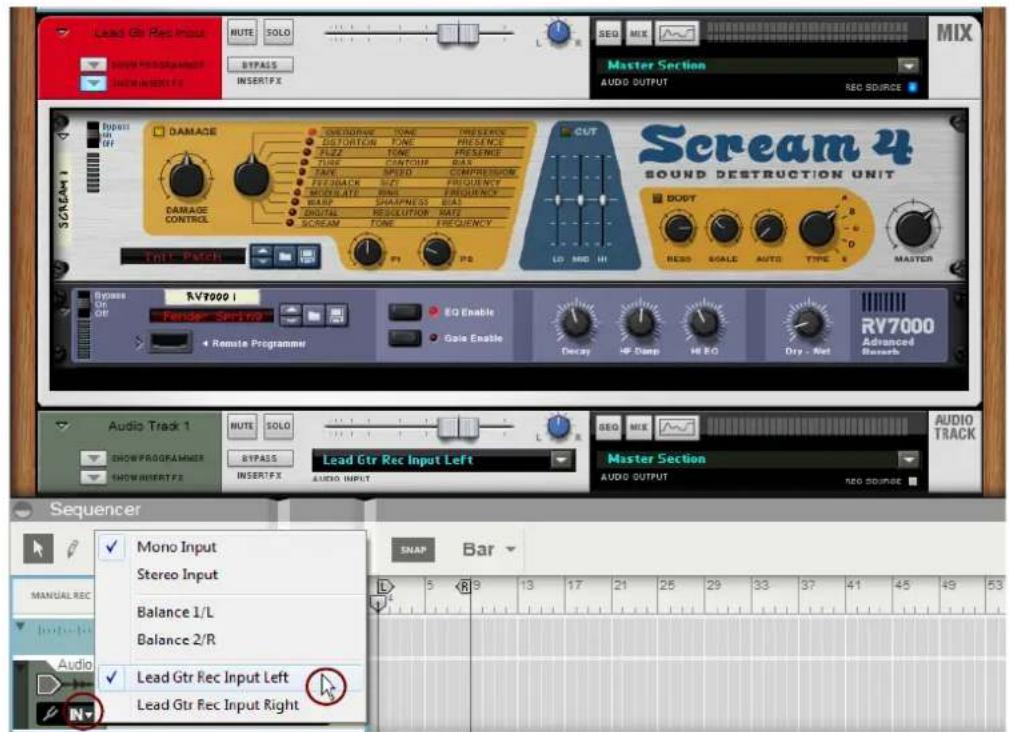Select Lead Gtr Rec Input Right entry
This screenshot has height=732, width=1009.
point(218,705)
